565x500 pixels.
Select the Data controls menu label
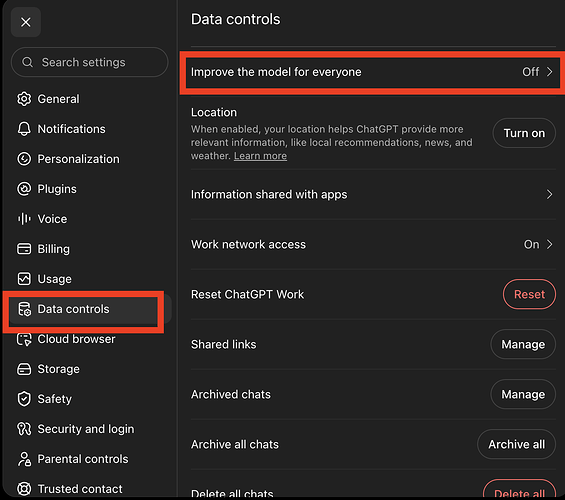pos(73,309)
